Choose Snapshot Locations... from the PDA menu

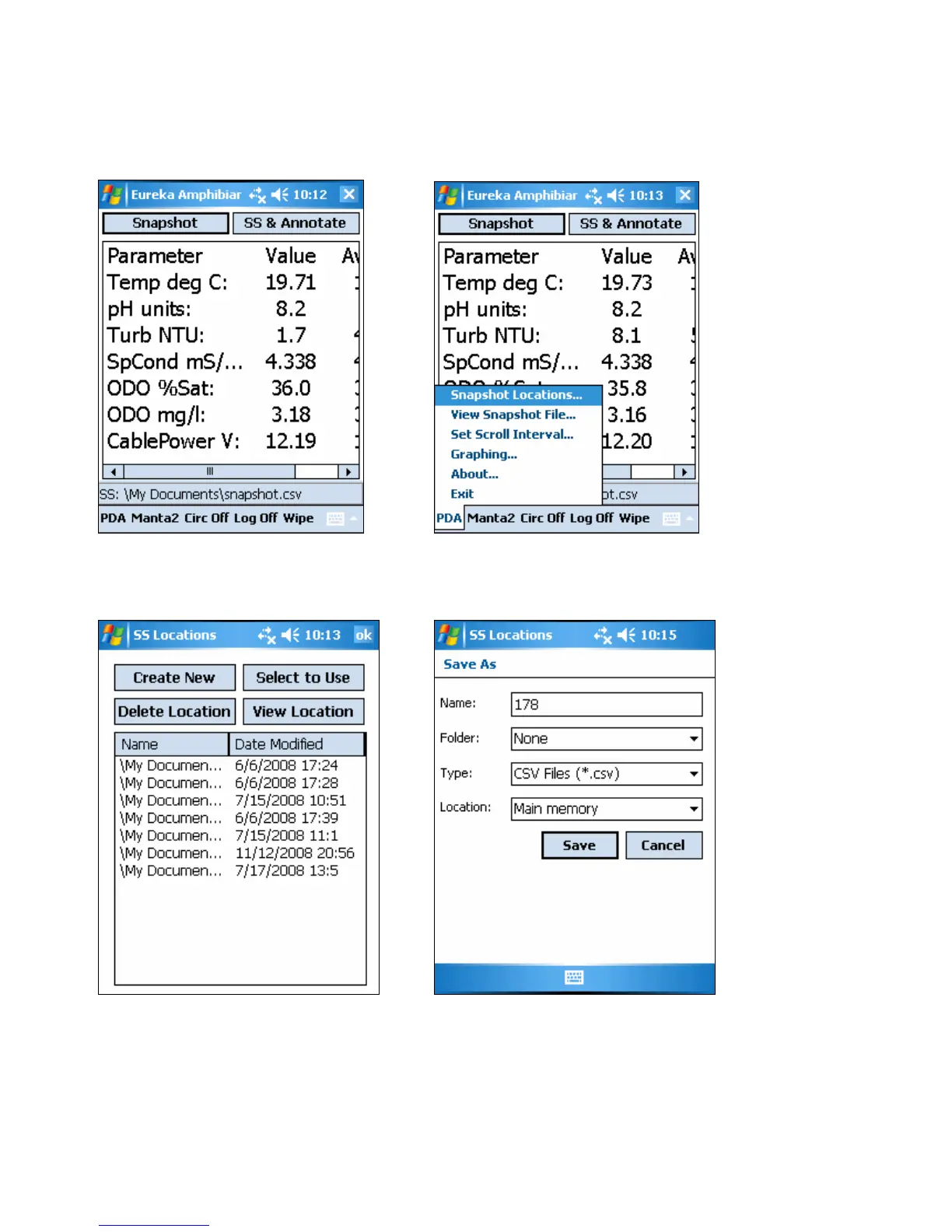tap(519, 395)
